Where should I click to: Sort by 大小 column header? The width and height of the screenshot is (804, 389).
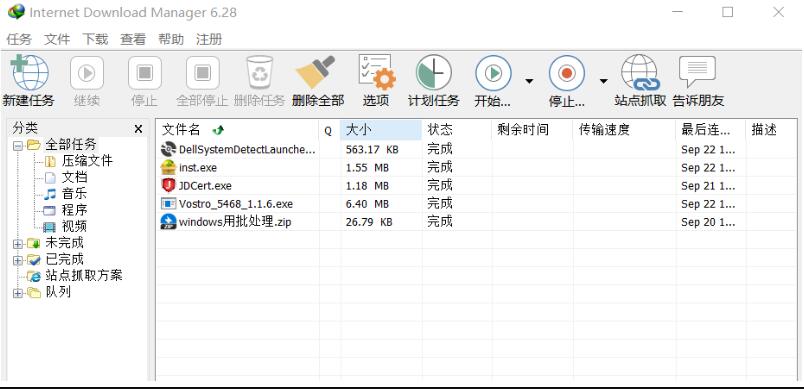pyautogui.click(x=380, y=130)
